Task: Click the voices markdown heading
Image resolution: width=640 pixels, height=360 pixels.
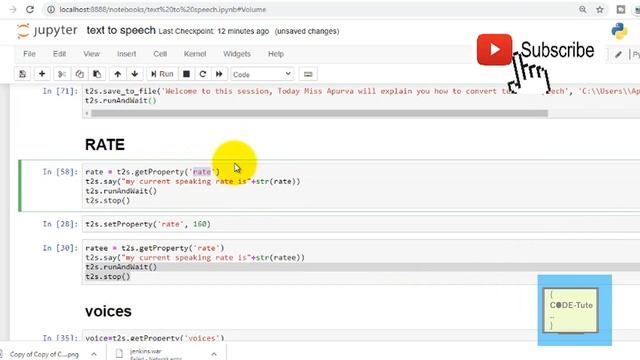Action: pyautogui.click(x=108, y=311)
